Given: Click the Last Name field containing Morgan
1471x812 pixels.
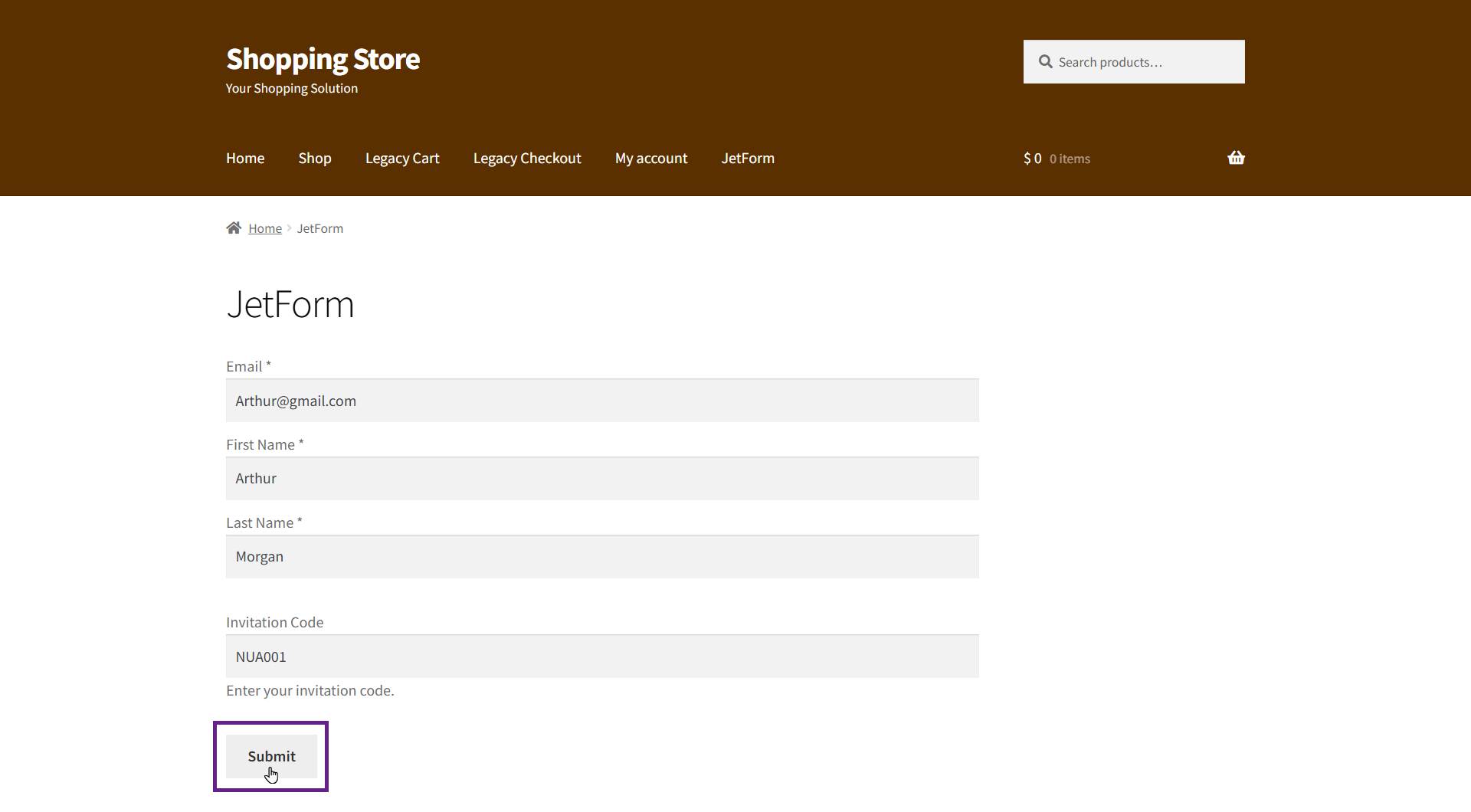Looking at the screenshot, I should pyautogui.click(x=602, y=557).
